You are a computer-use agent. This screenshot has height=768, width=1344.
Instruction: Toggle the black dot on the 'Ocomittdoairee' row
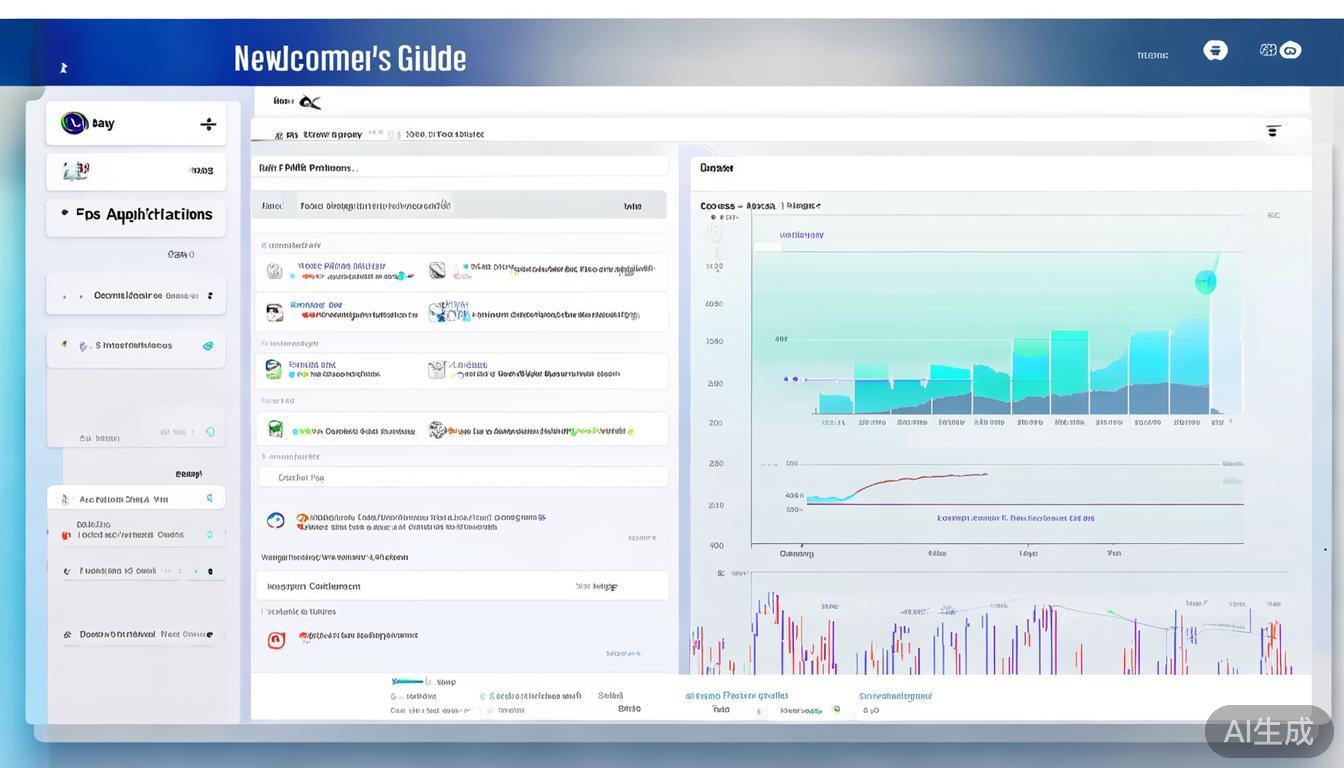tap(210, 296)
